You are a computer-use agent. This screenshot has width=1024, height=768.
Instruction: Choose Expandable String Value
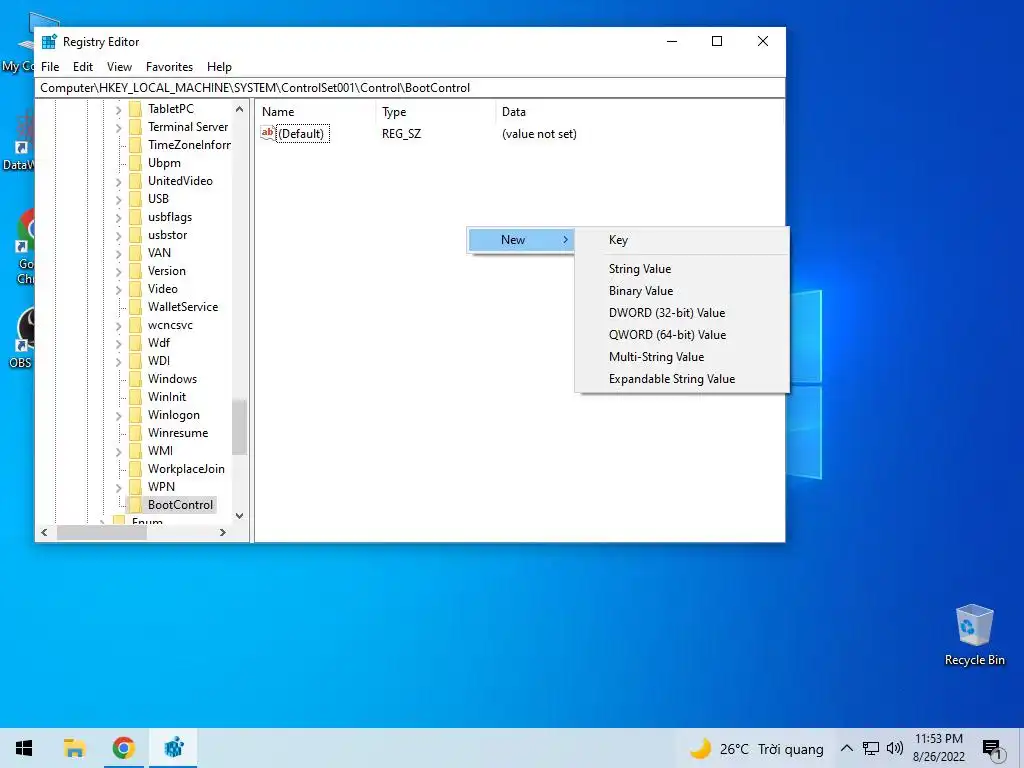pyautogui.click(x=682, y=379)
